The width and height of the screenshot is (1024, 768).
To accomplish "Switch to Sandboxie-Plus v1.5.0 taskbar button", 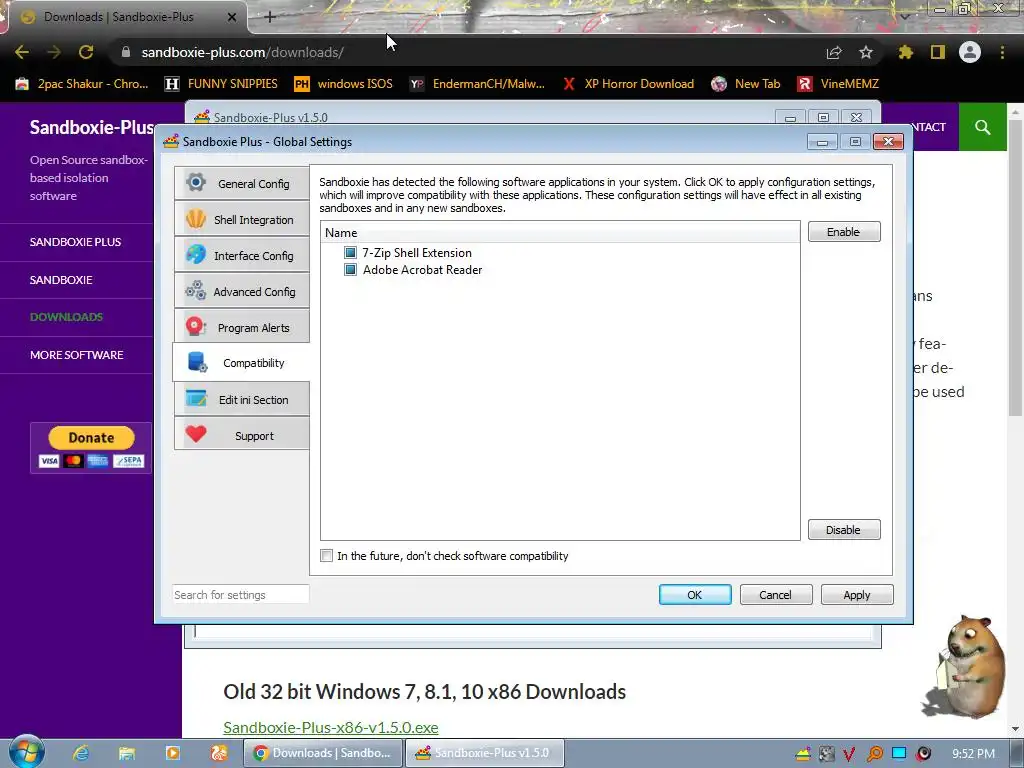I will tap(485, 753).
